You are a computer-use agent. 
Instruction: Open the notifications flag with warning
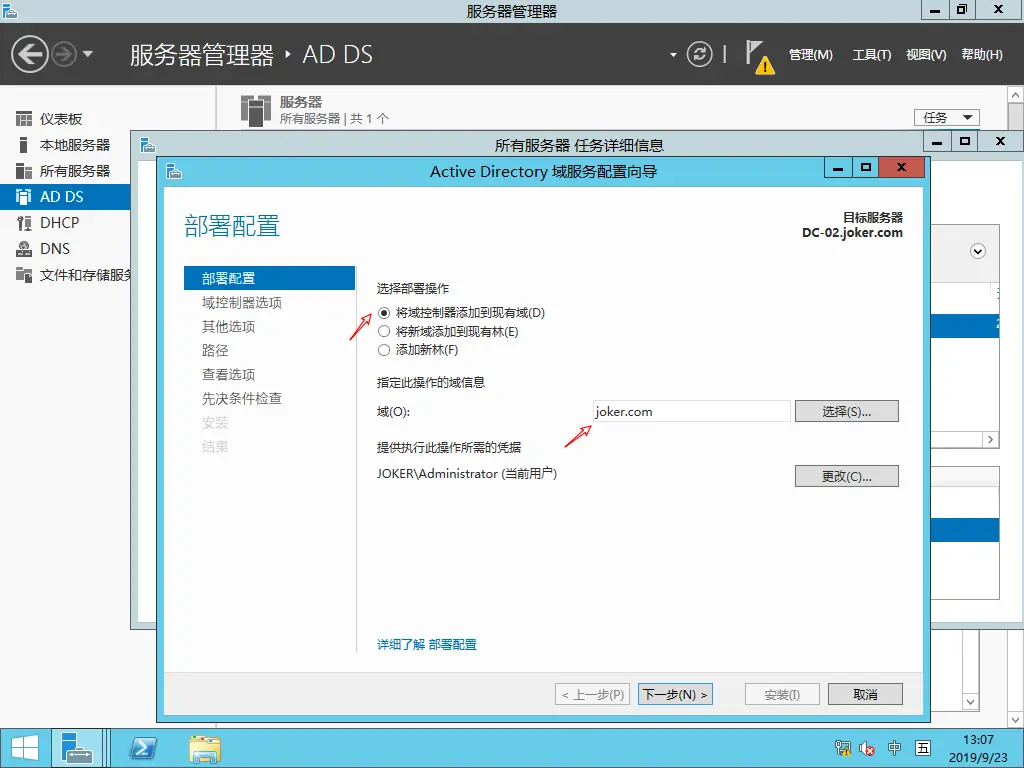(x=759, y=57)
